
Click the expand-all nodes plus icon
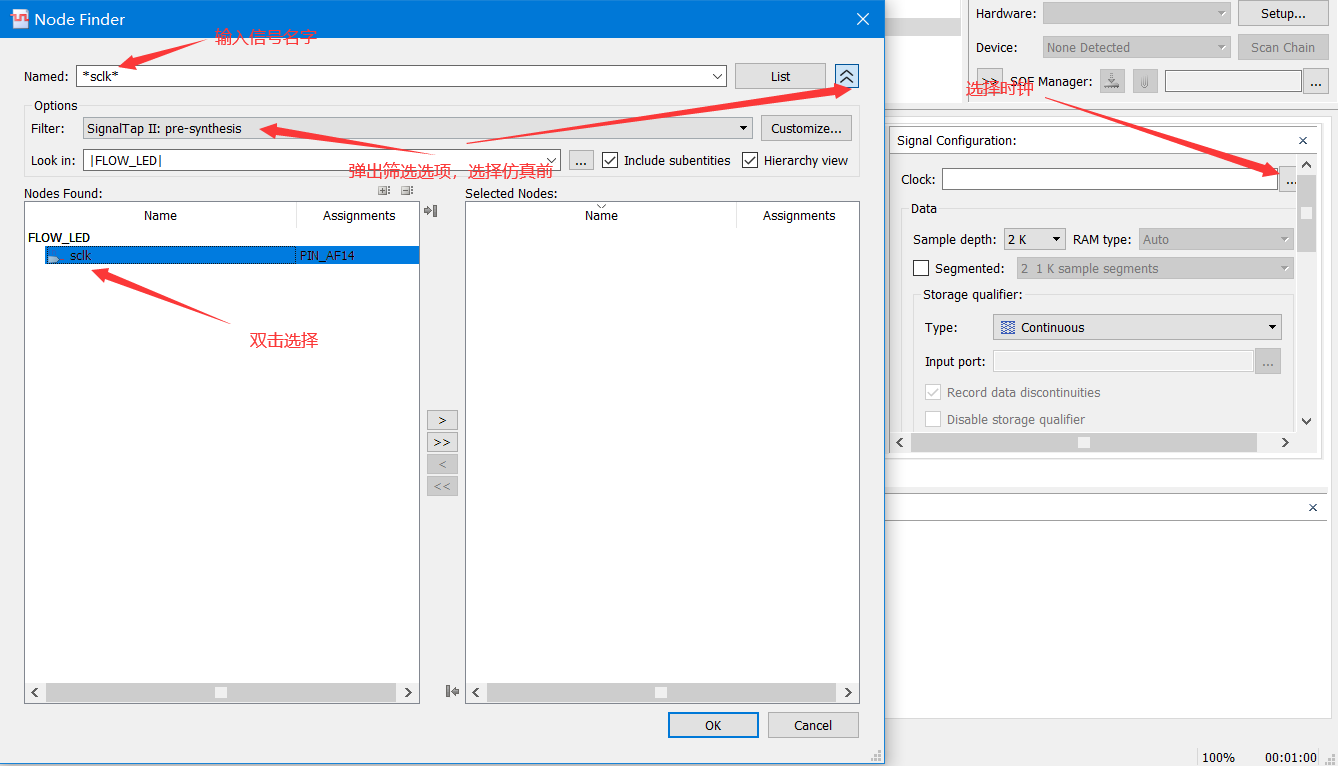tap(384, 191)
